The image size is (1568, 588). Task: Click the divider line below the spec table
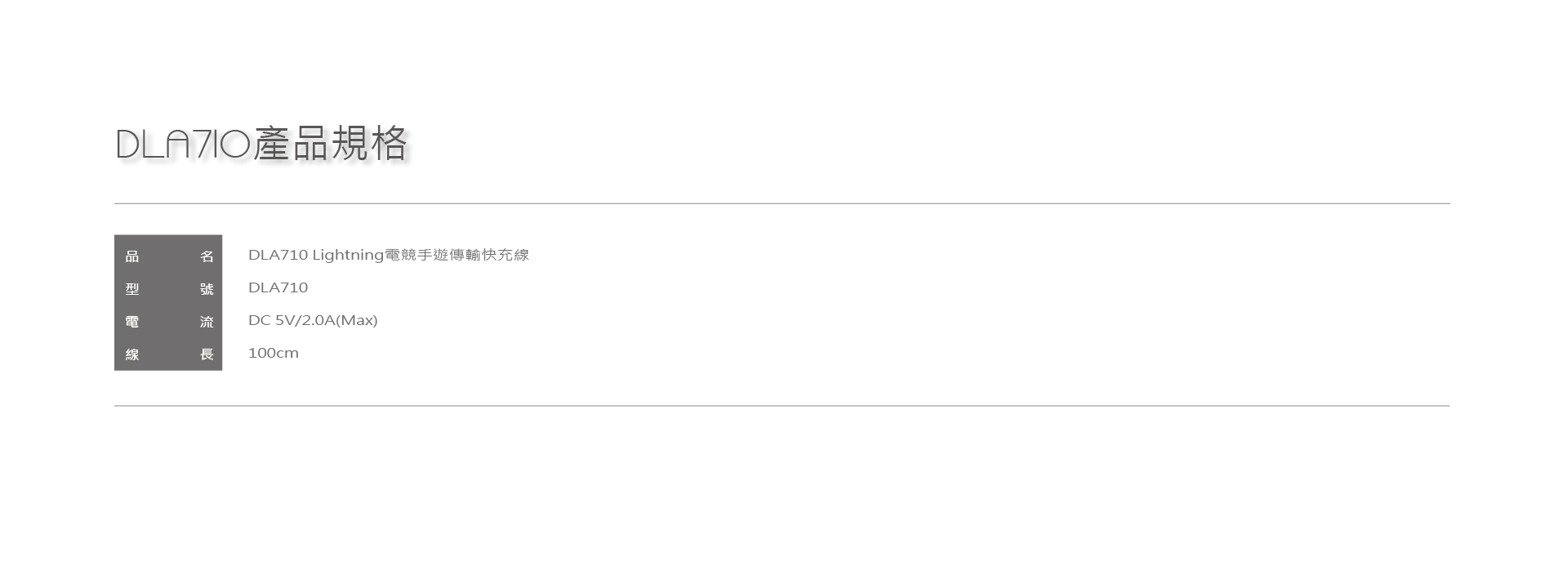pyautogui.click(x=782, y=405)
